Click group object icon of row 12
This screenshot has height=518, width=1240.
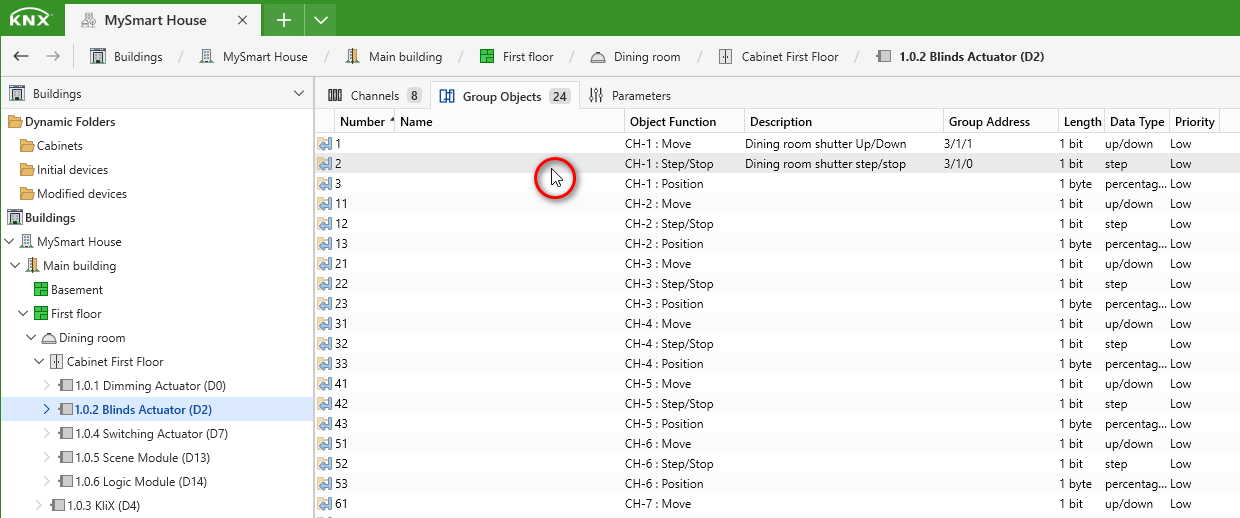point(325,224)
